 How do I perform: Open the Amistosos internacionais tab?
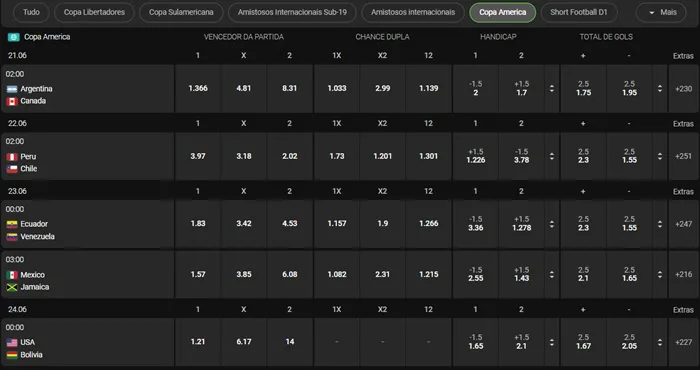coord(413,12)
